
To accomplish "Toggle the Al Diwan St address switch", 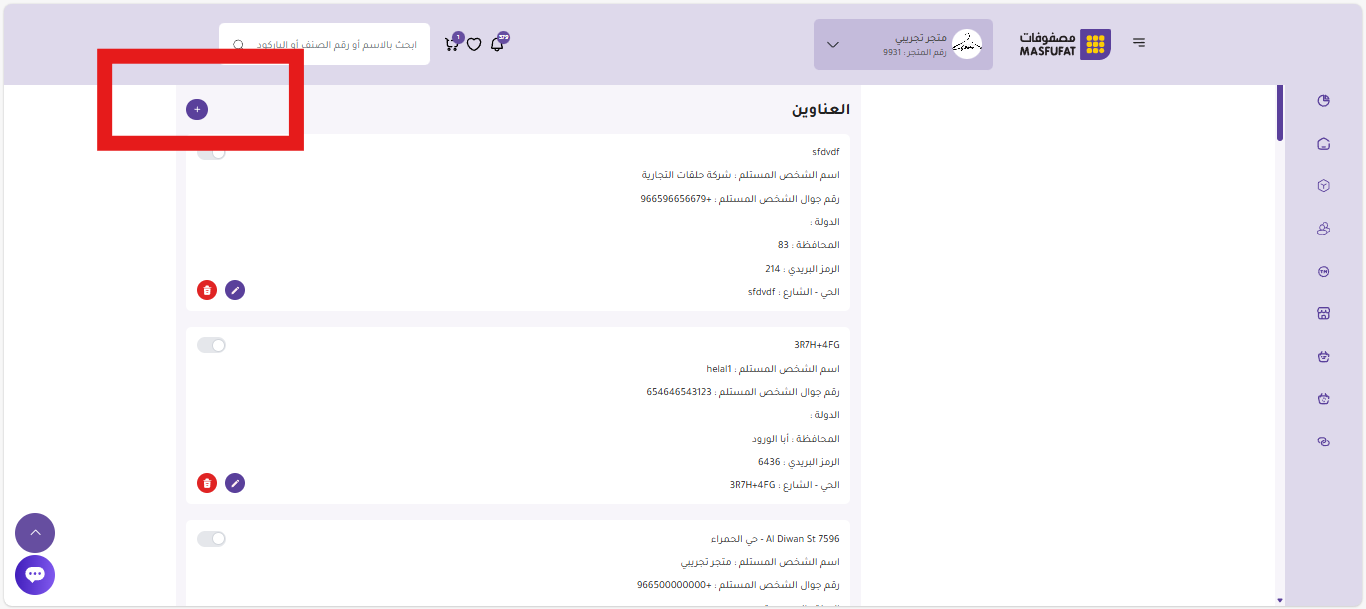I will pyautogui.click(x=211, y=539).
